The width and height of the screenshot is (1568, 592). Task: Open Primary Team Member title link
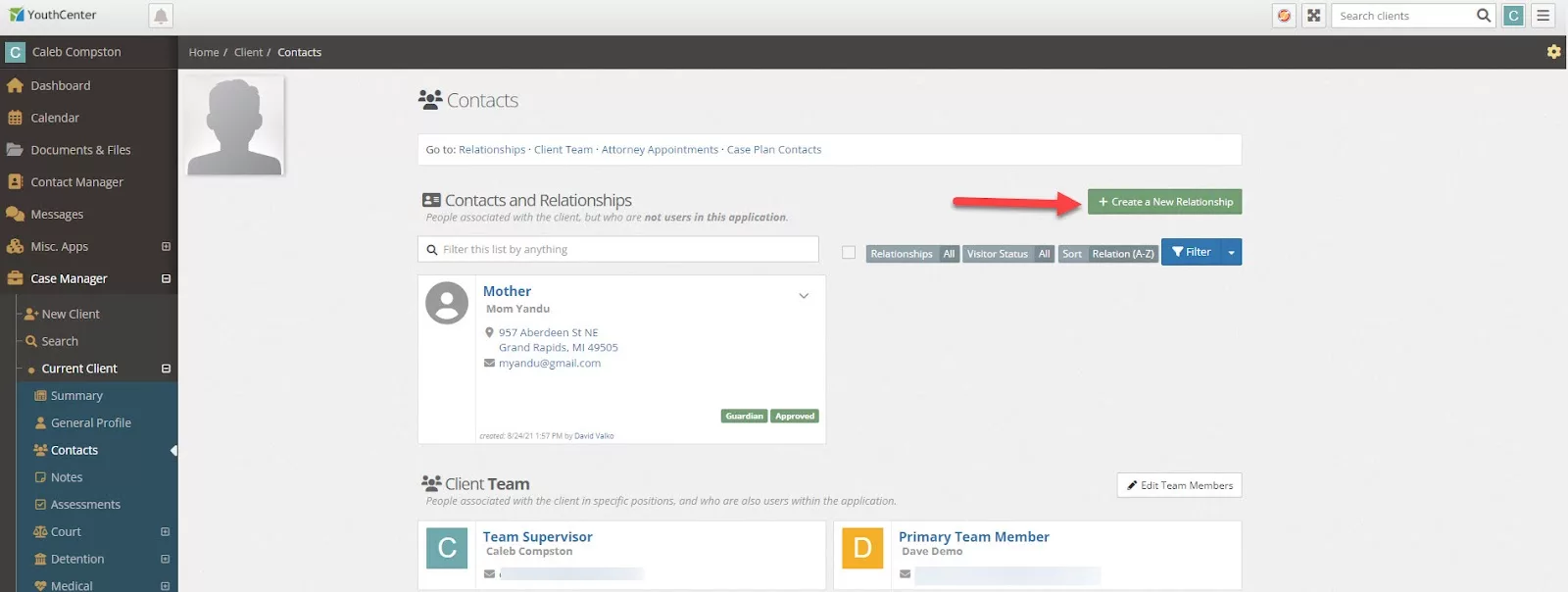tap(974, 537)
